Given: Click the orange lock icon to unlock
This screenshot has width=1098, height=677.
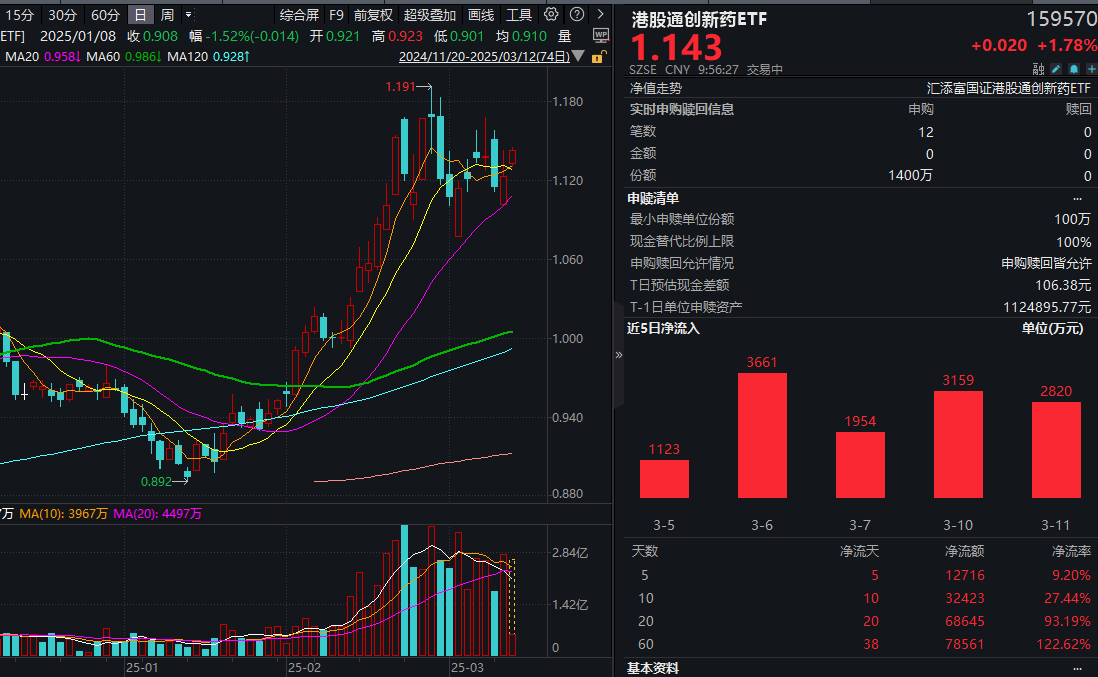Looking at the screenshot, I should tap(597, 57).
